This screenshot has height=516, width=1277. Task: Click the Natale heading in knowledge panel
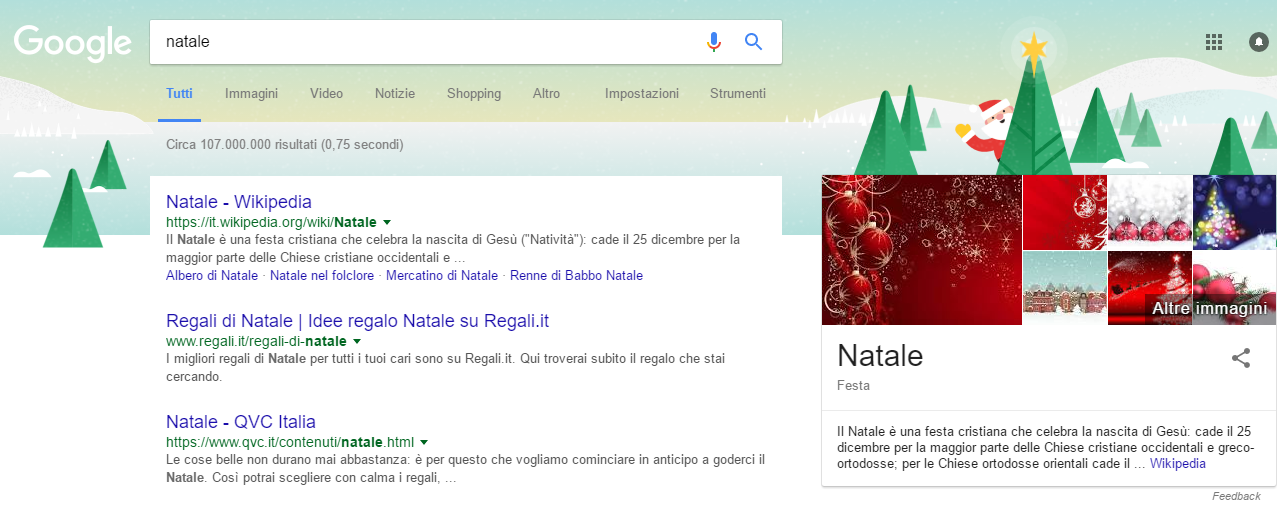pyautogui.click(x=880, y=355)
